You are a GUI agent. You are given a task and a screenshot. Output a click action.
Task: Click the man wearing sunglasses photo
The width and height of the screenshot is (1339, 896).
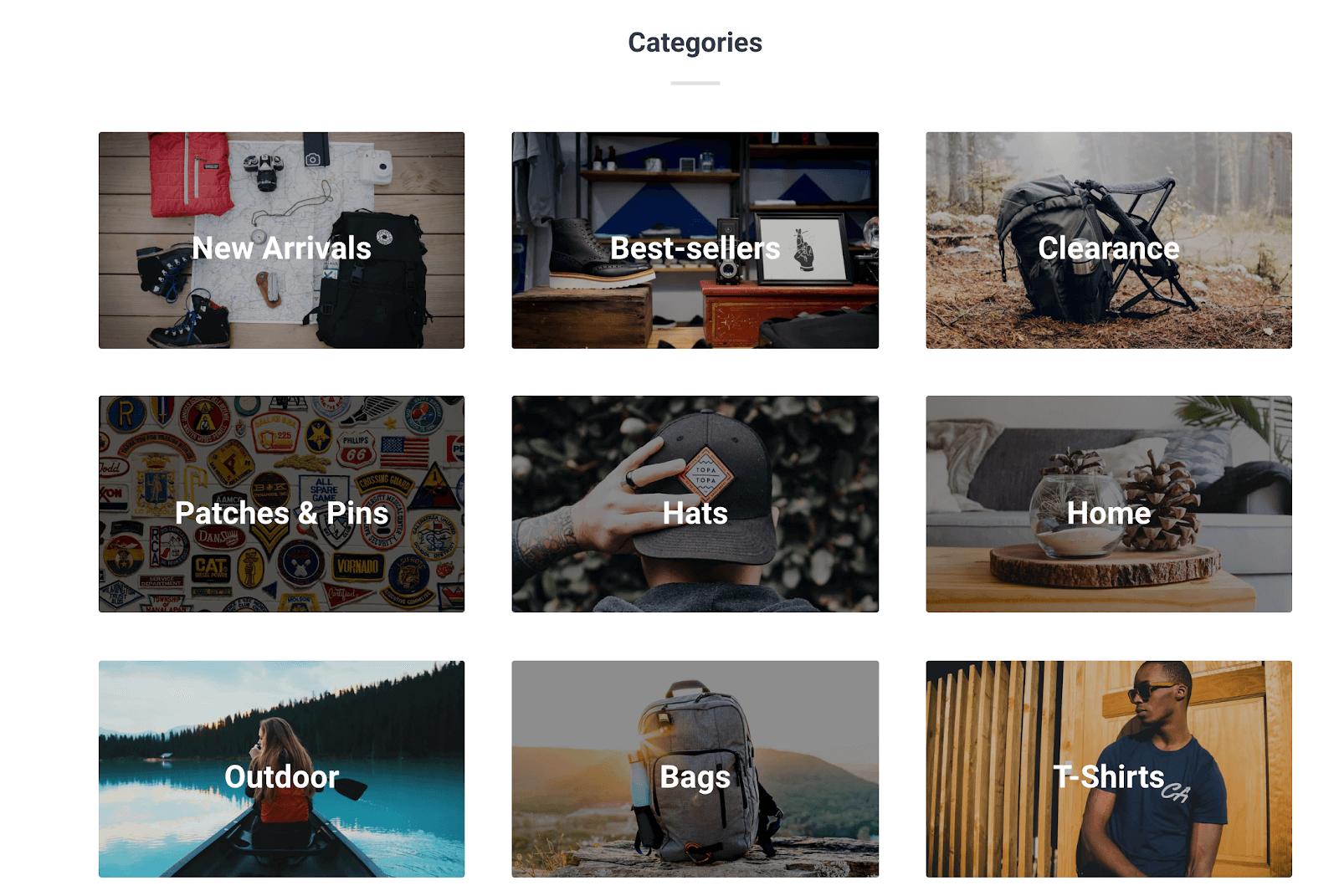click(1153, 768)
